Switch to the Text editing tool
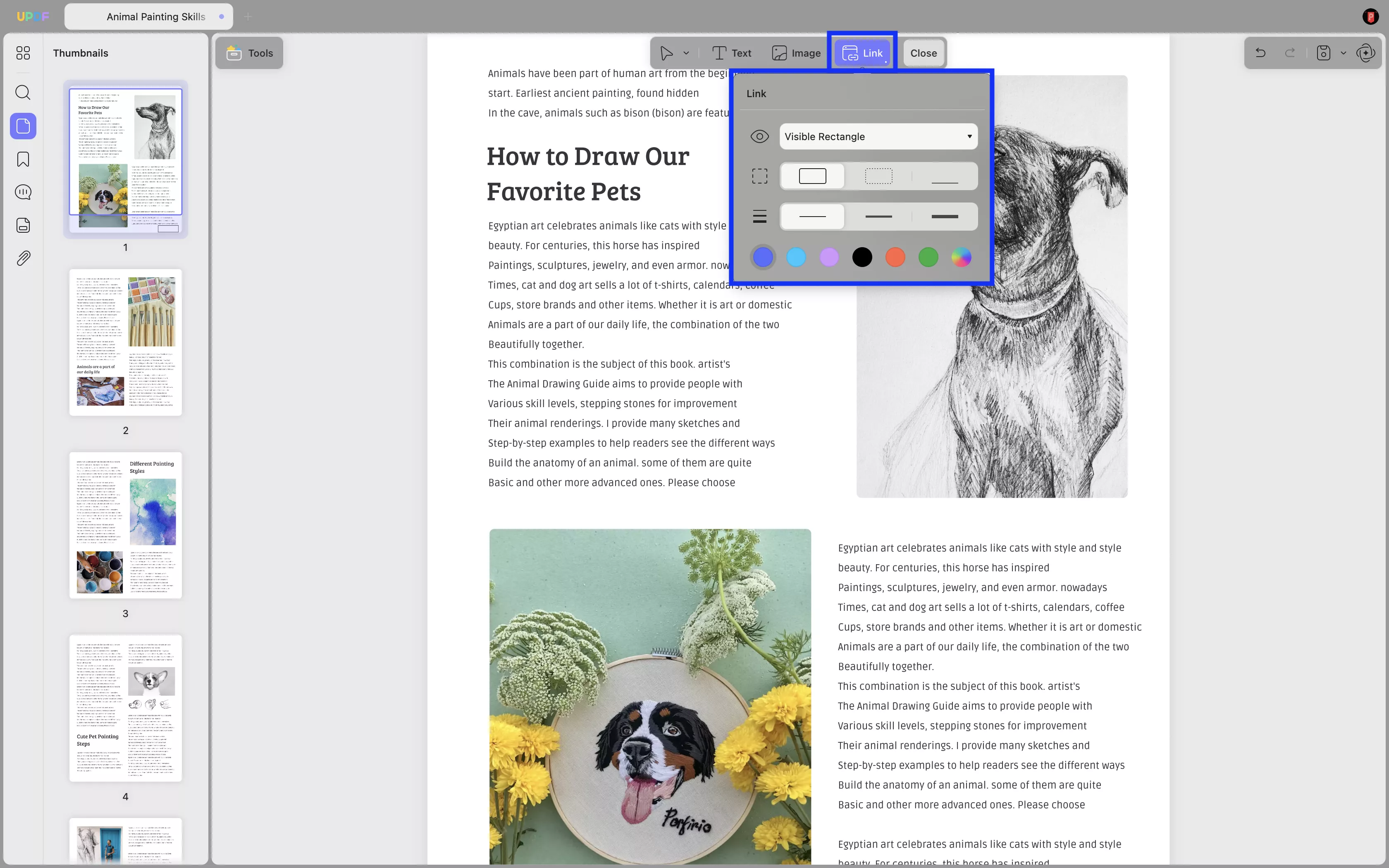 pyautogui.click(x=732, y=53)
